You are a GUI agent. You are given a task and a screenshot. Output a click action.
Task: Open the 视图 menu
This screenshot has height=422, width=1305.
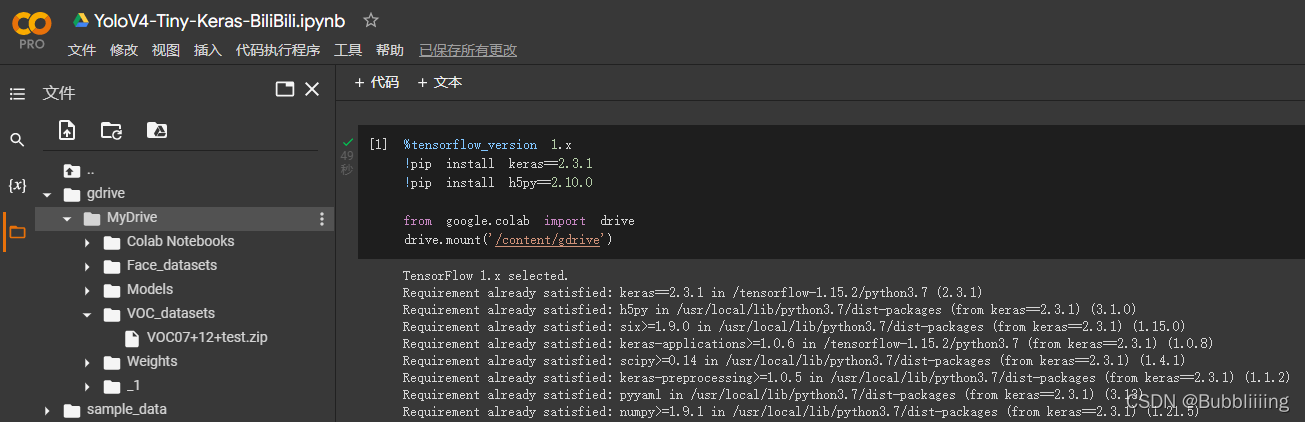[x=166, y=50]
